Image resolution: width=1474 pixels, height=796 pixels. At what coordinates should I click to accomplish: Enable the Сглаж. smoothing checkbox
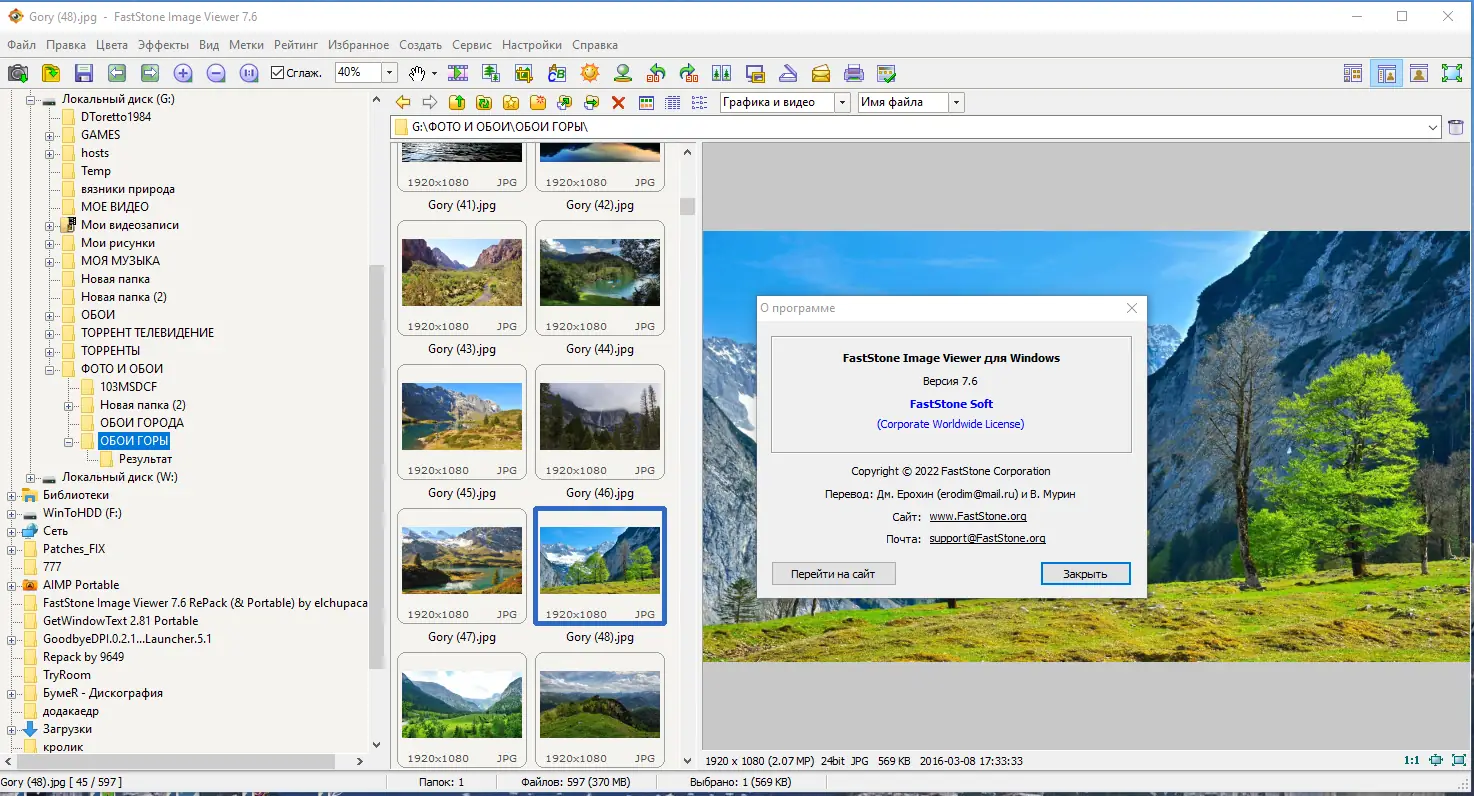click(x=277, y=72)
